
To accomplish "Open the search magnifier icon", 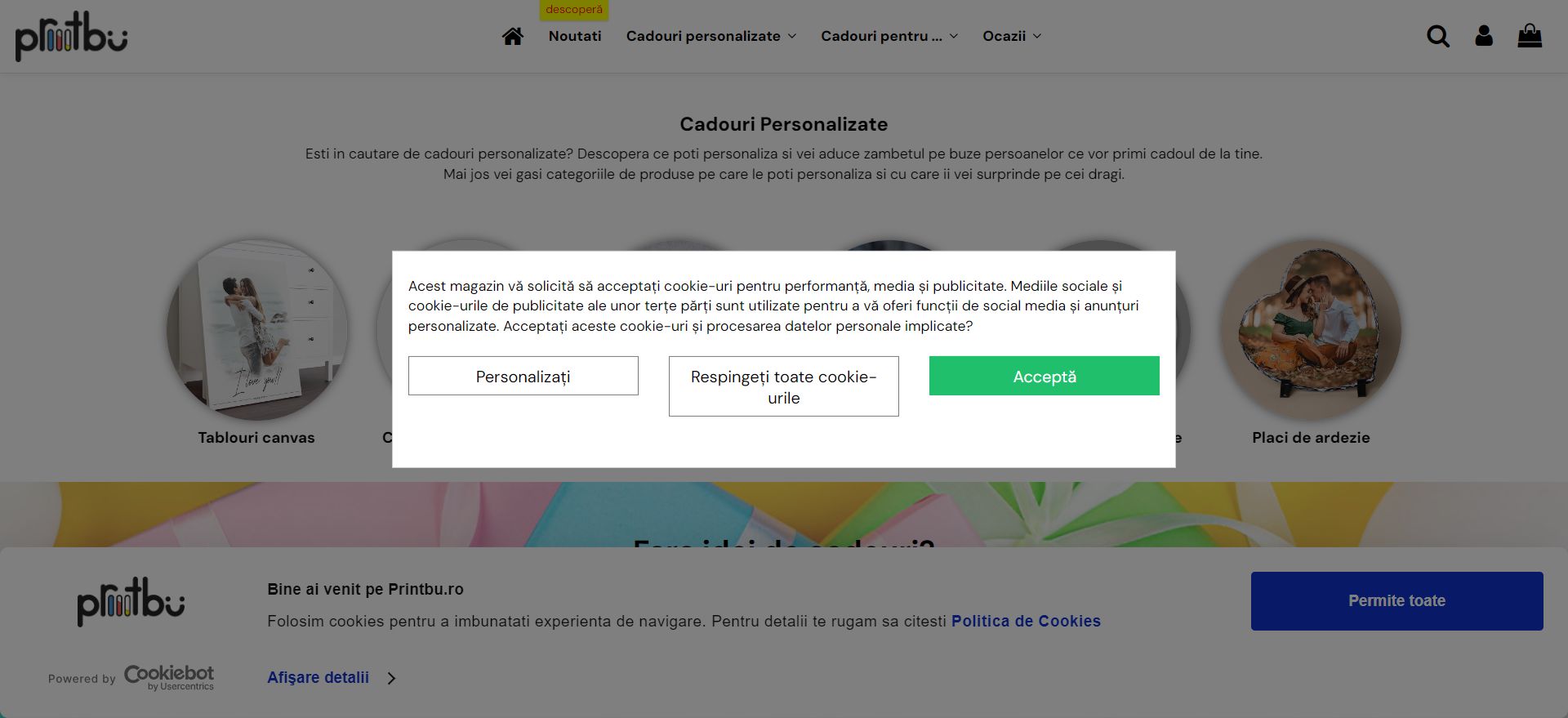I will 1438,36.
